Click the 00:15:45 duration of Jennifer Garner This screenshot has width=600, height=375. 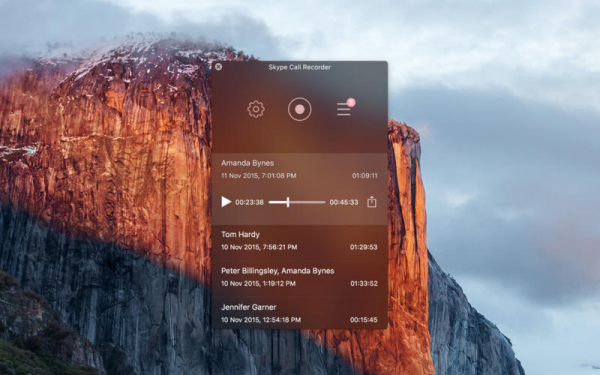pyautogui.click(x=364, y=320)
